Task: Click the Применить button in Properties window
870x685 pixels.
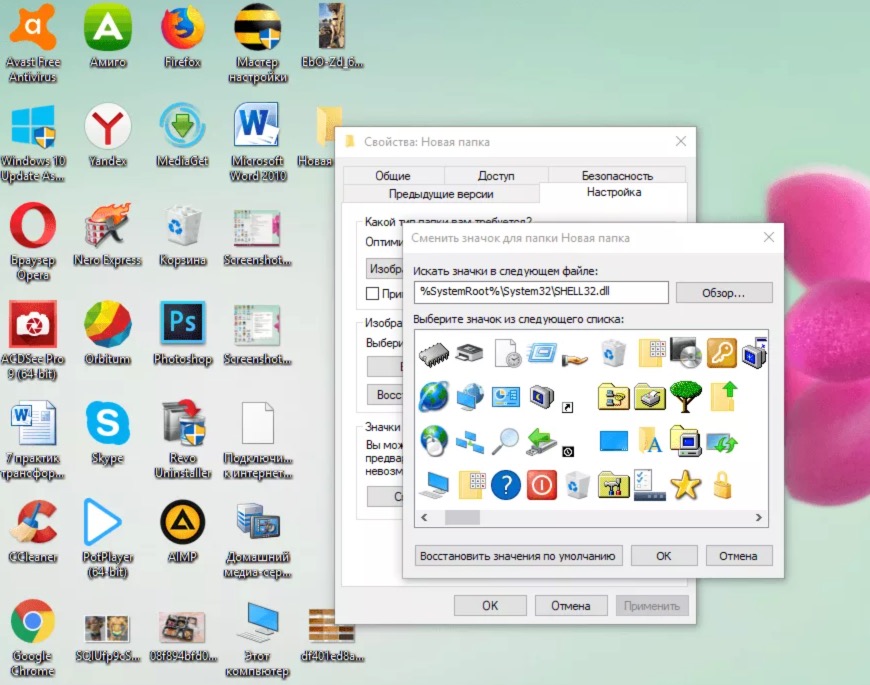Action: 651,606
